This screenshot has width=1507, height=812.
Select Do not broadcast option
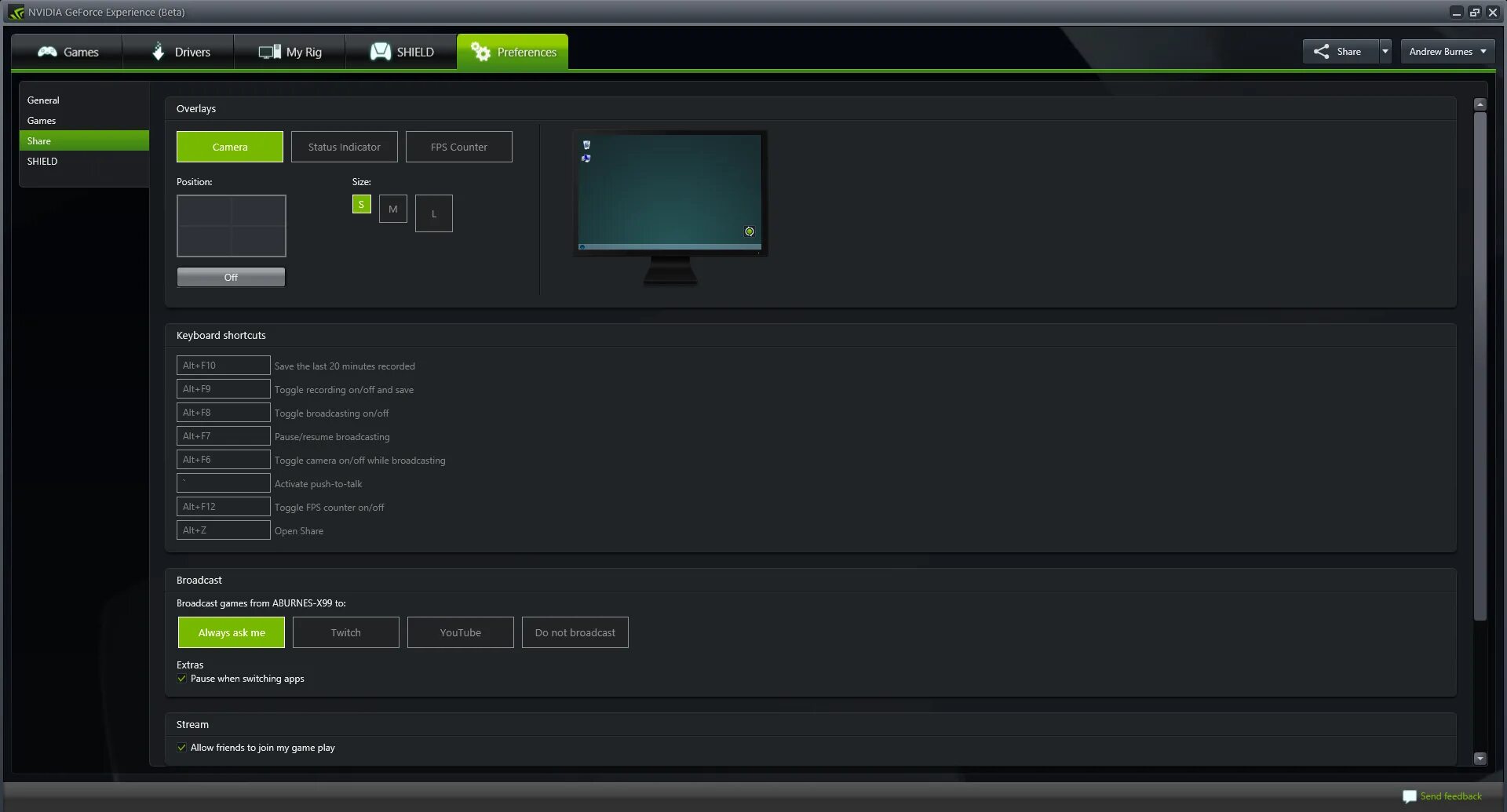575,632
